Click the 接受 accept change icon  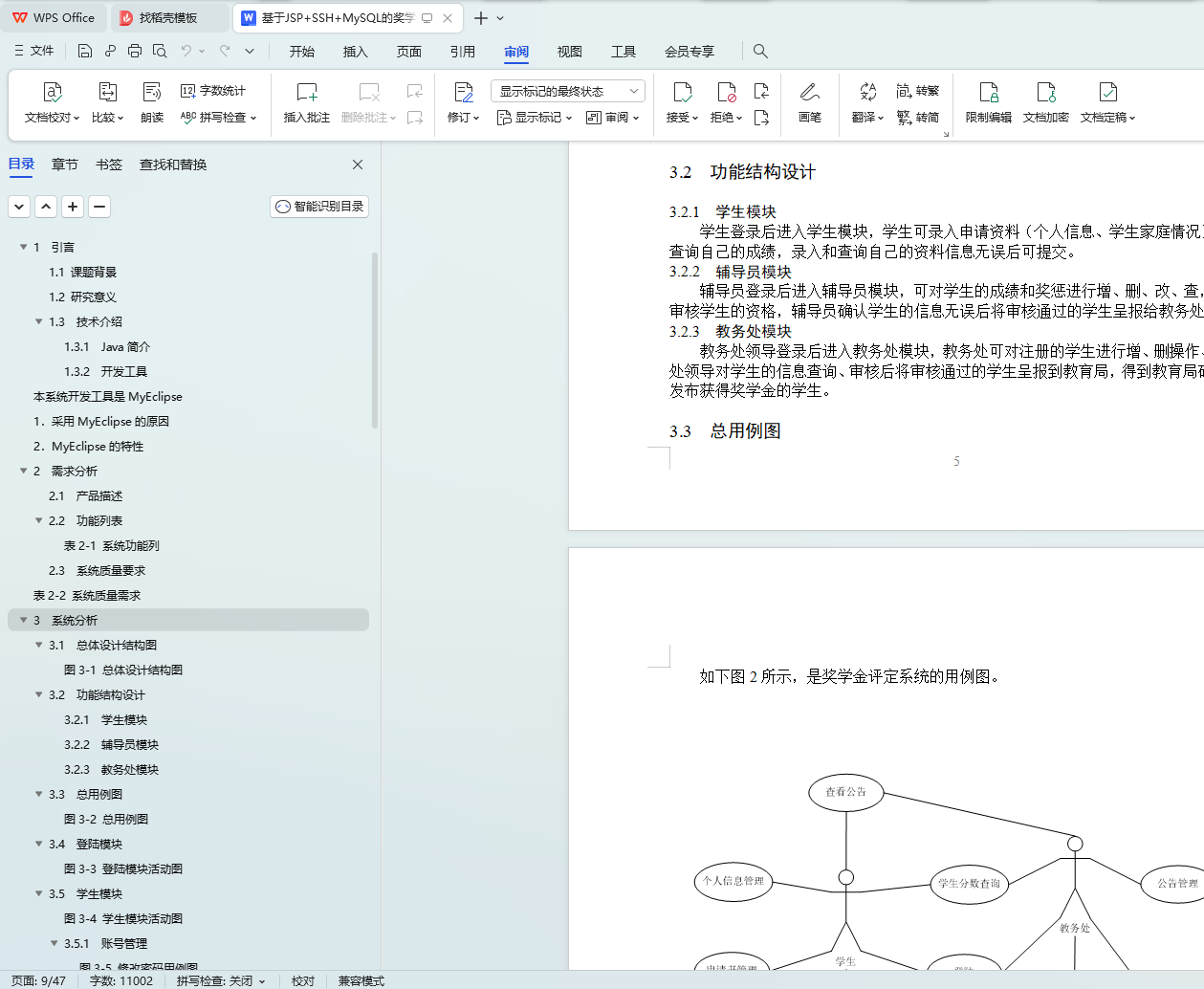(682, 92)
